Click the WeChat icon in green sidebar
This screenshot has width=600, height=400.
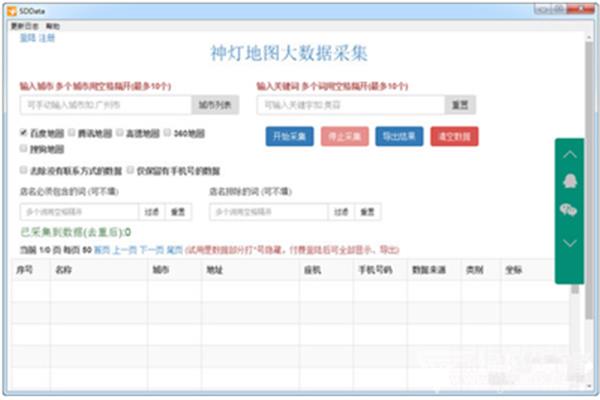coord(569,210)
